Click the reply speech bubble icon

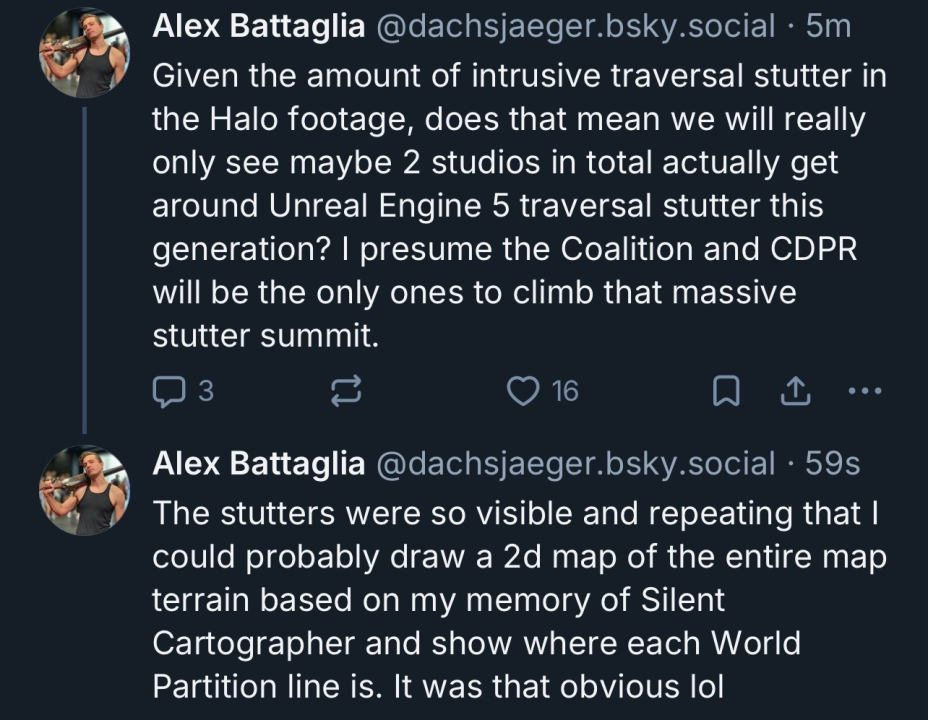(x=167, y=392)
